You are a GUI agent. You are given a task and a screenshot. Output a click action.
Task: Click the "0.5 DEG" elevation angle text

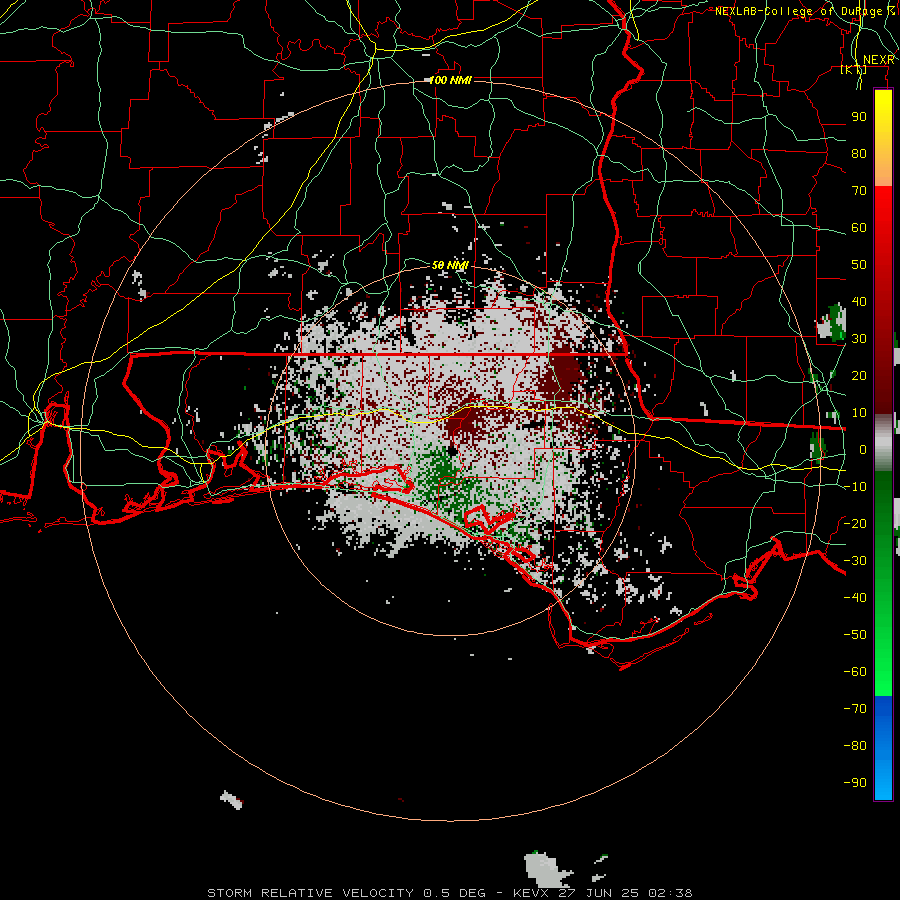point(455,893)
